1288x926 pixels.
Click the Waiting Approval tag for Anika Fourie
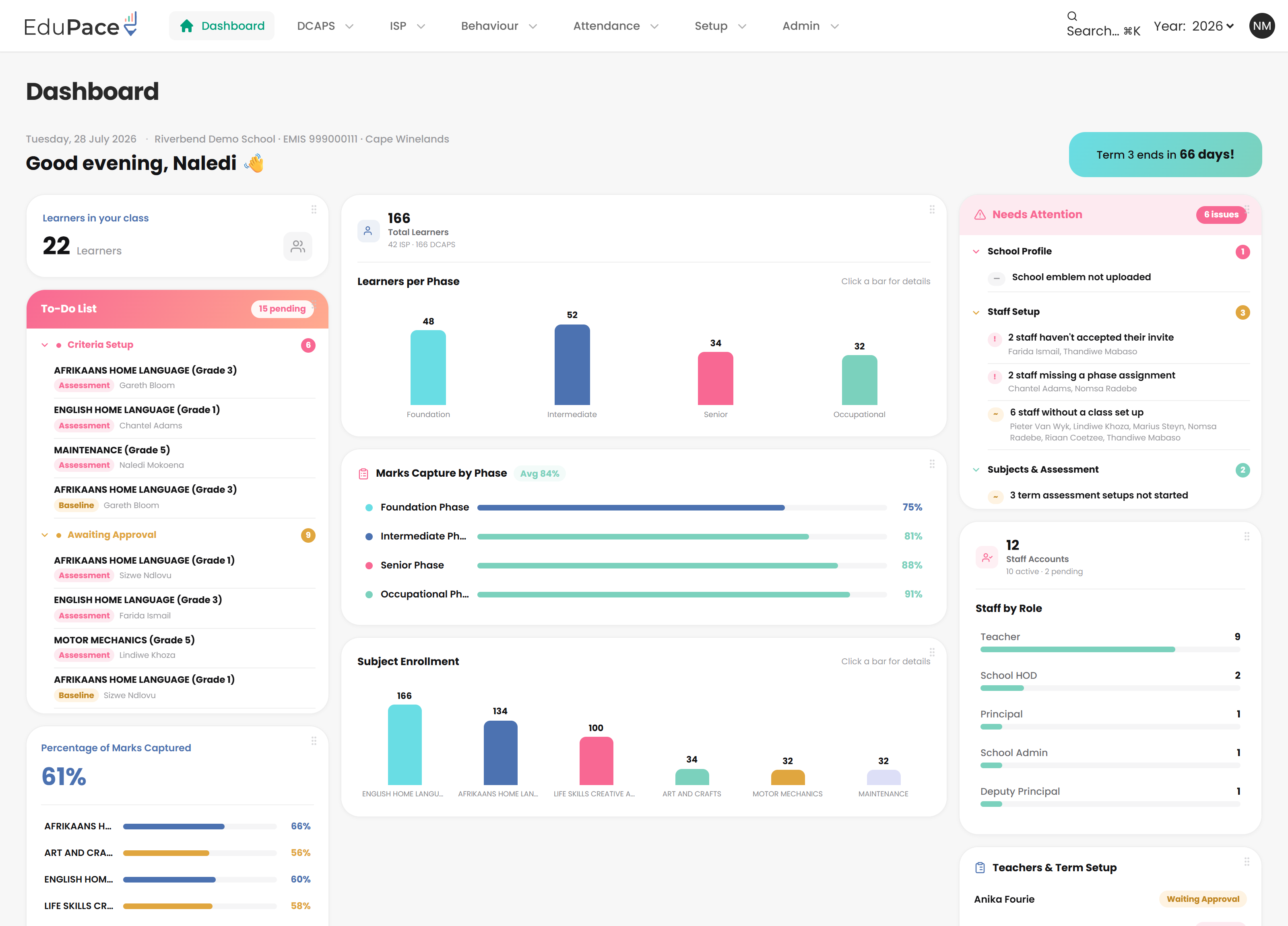pos(1202,899)
